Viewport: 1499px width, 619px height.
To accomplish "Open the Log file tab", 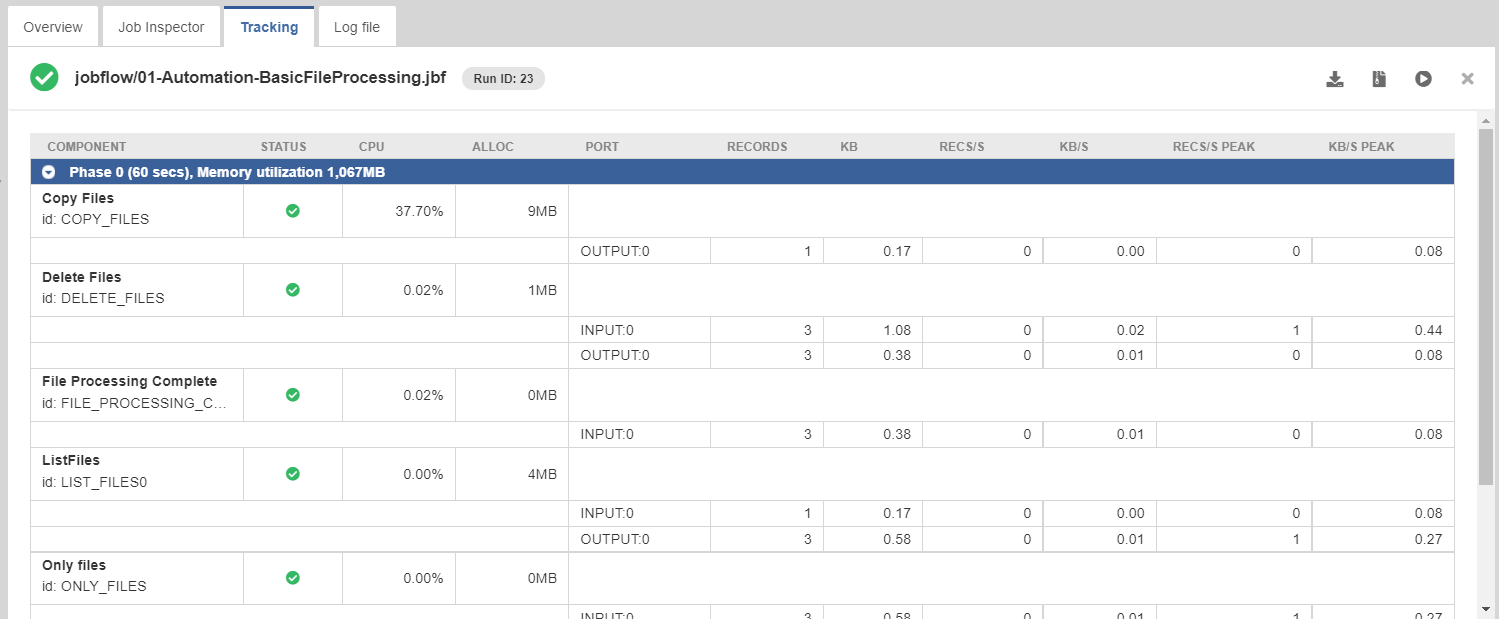I will [x=357, y=27].
